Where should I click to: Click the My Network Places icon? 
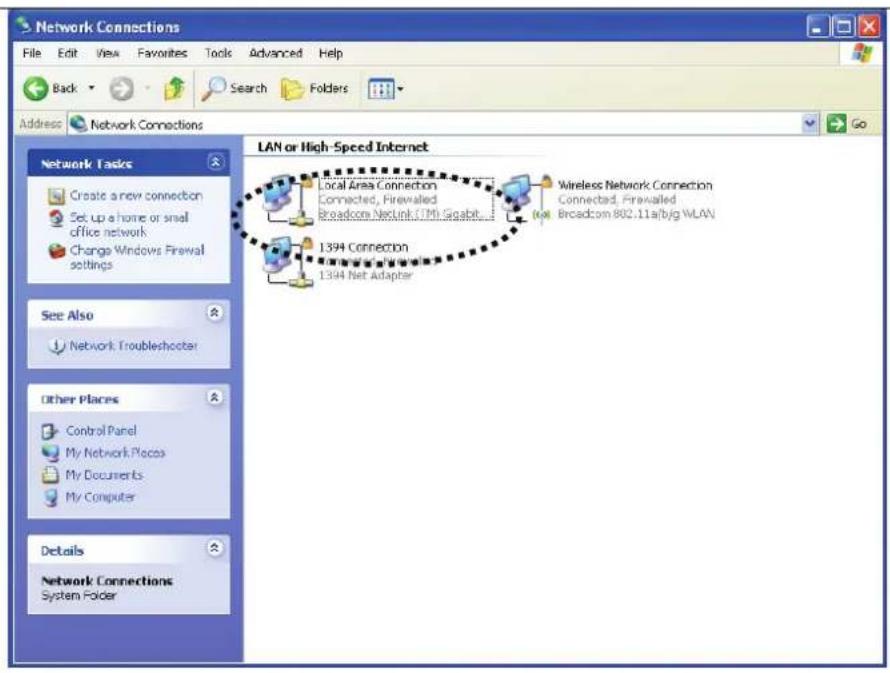pos(50,453)
